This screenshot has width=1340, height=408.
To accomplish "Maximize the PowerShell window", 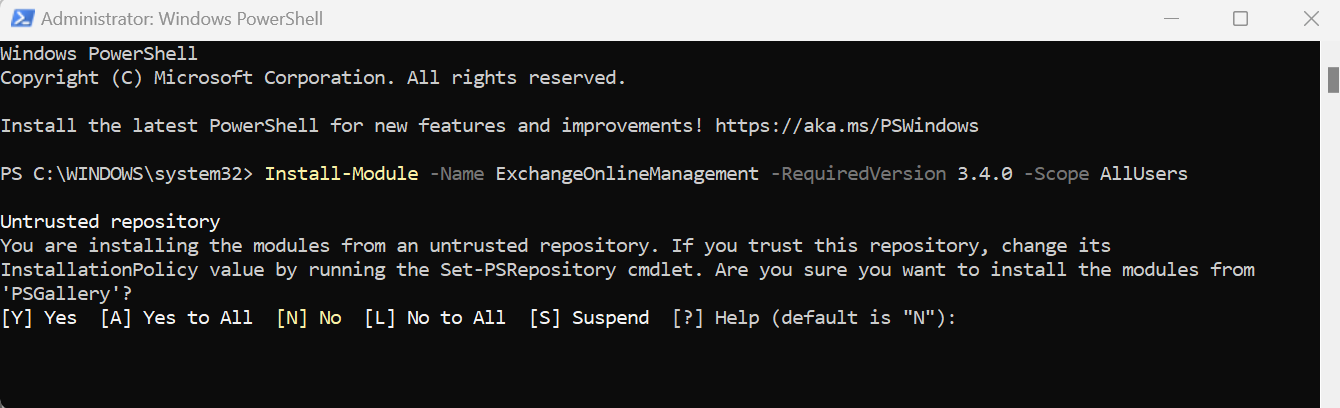I will pos(1240,19).
